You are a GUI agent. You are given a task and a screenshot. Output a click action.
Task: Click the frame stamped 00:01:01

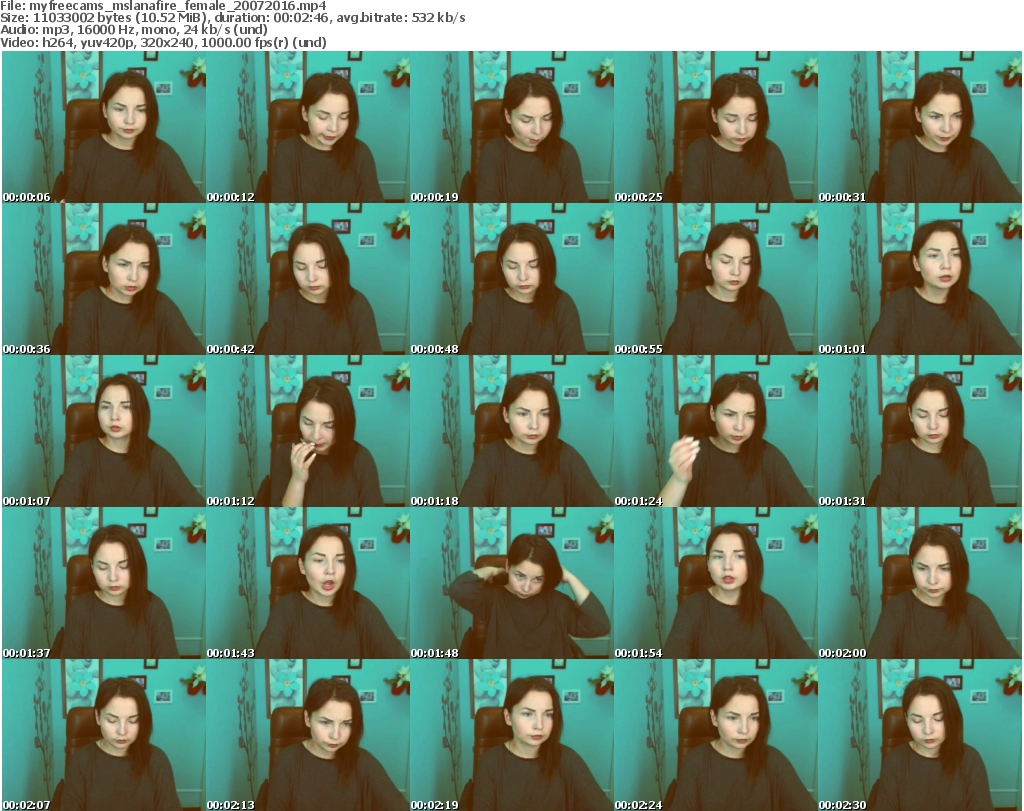coord(920,279)
